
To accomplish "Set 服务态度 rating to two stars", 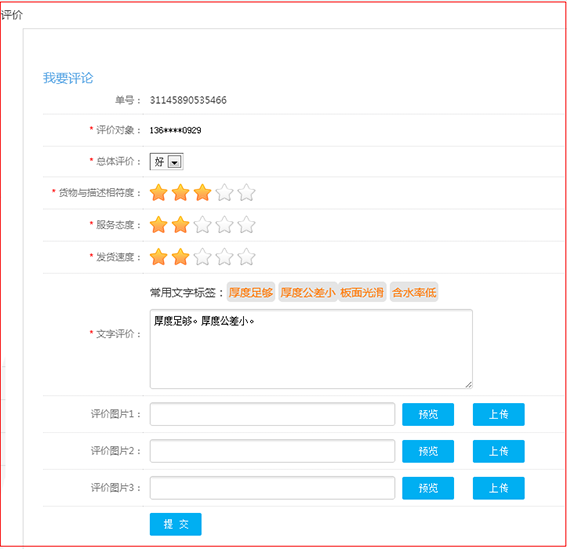I will pyautogui.click(x=180, y=225).
